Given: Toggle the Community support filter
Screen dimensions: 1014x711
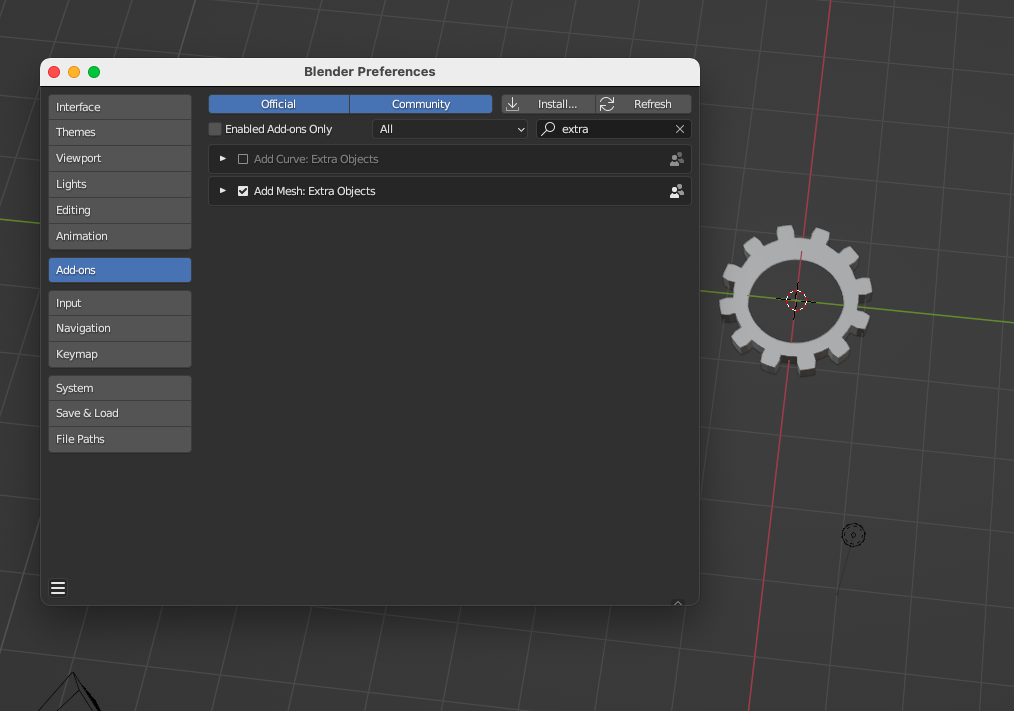Looking at the screenshot, I should 421,104.
